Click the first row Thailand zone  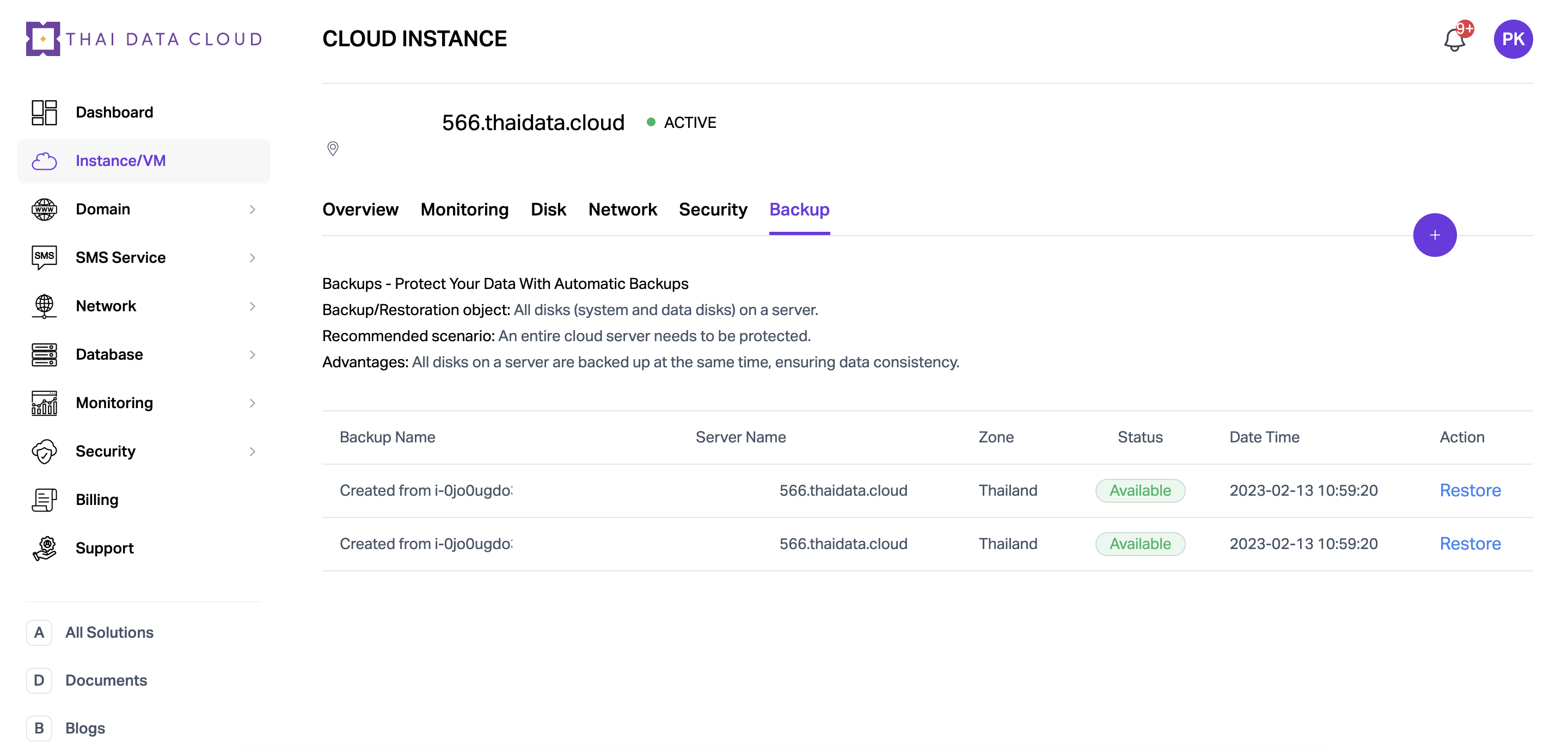point(1007,490)
